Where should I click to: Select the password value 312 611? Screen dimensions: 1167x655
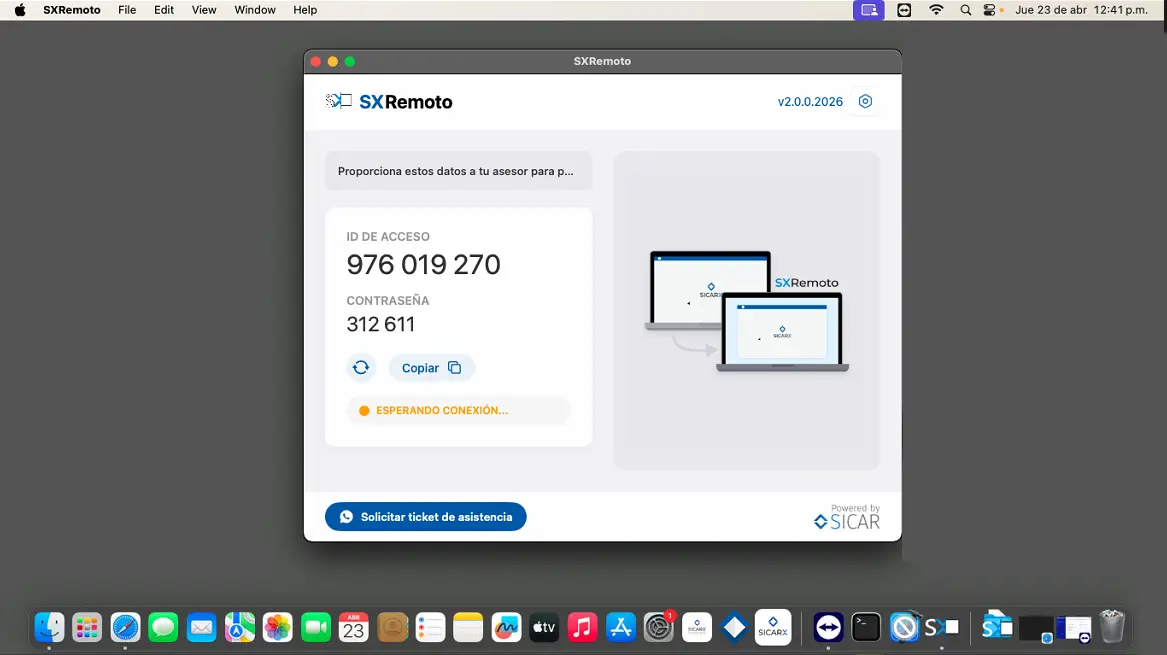[380, 324]
